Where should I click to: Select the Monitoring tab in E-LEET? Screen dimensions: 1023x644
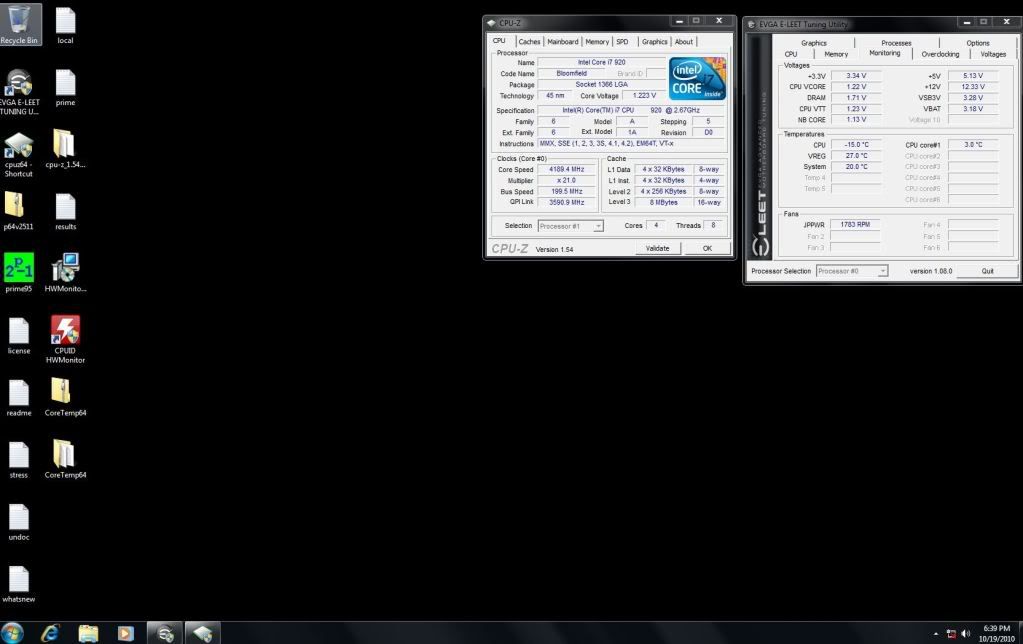[x=885, y=54]
